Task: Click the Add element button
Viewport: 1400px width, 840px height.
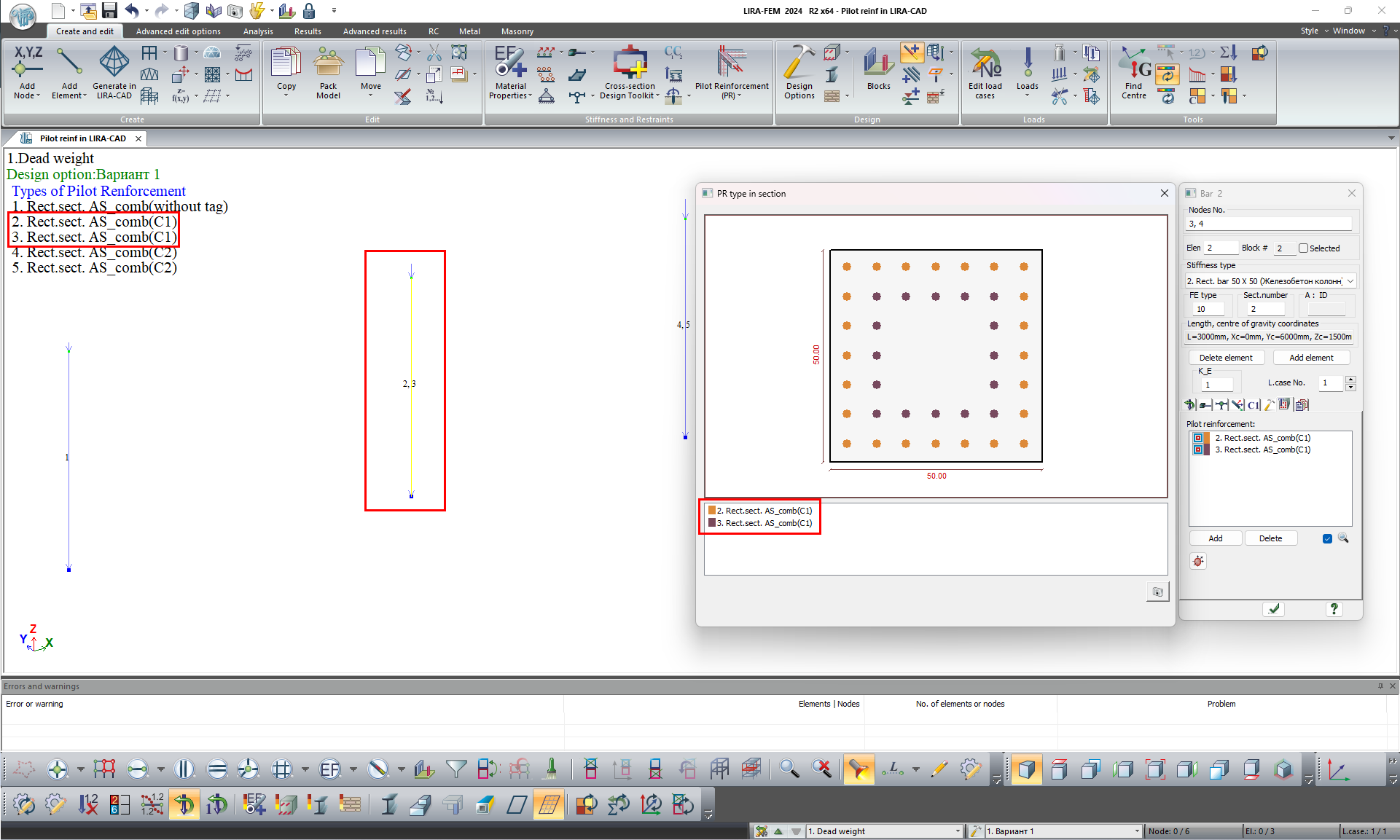Action: click(1310, 358)
